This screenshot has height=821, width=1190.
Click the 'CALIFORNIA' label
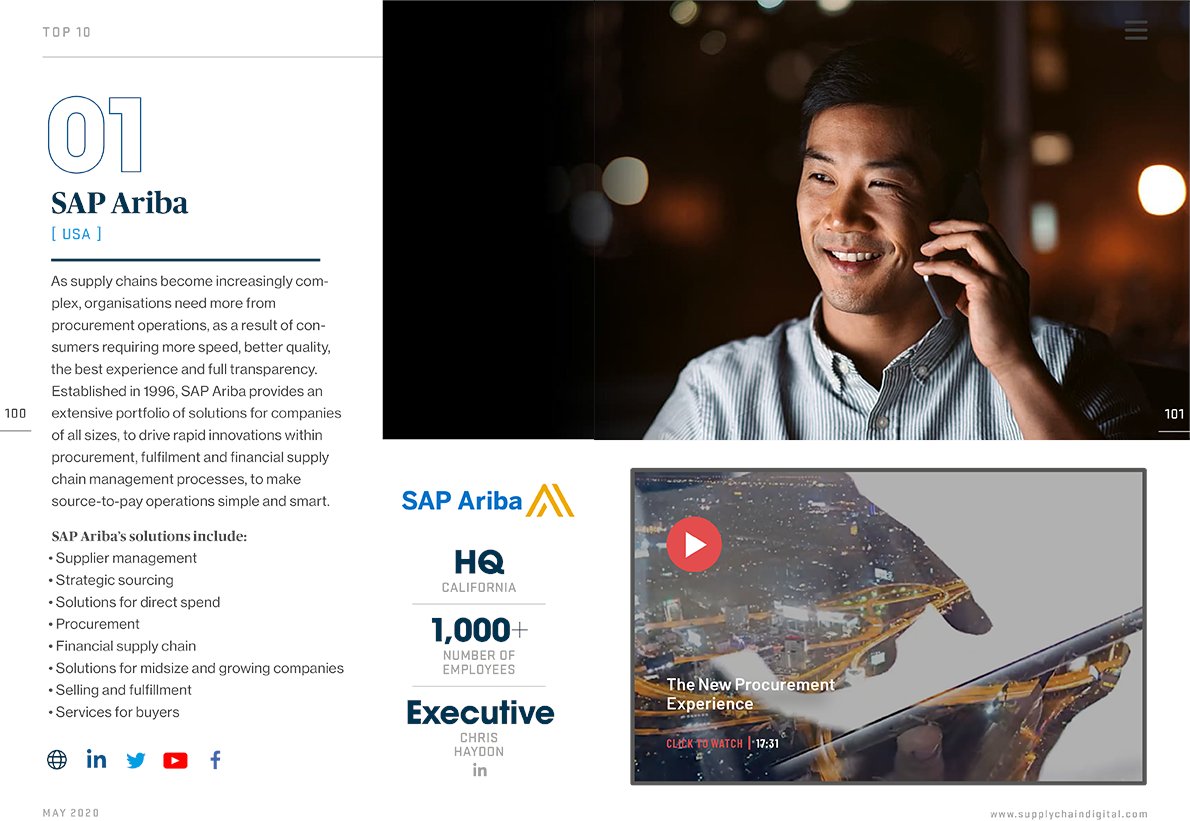pos(479,587)
